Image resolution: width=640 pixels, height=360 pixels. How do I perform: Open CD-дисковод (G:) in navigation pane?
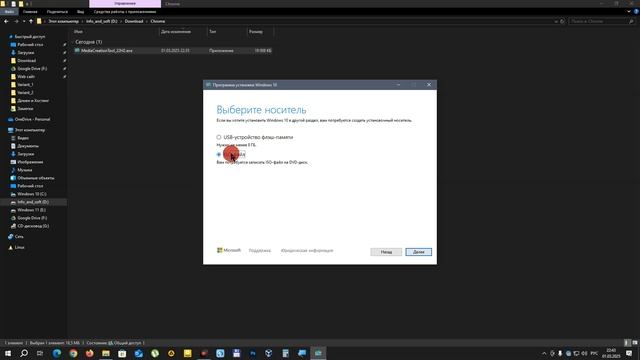[x=33, y=226]
